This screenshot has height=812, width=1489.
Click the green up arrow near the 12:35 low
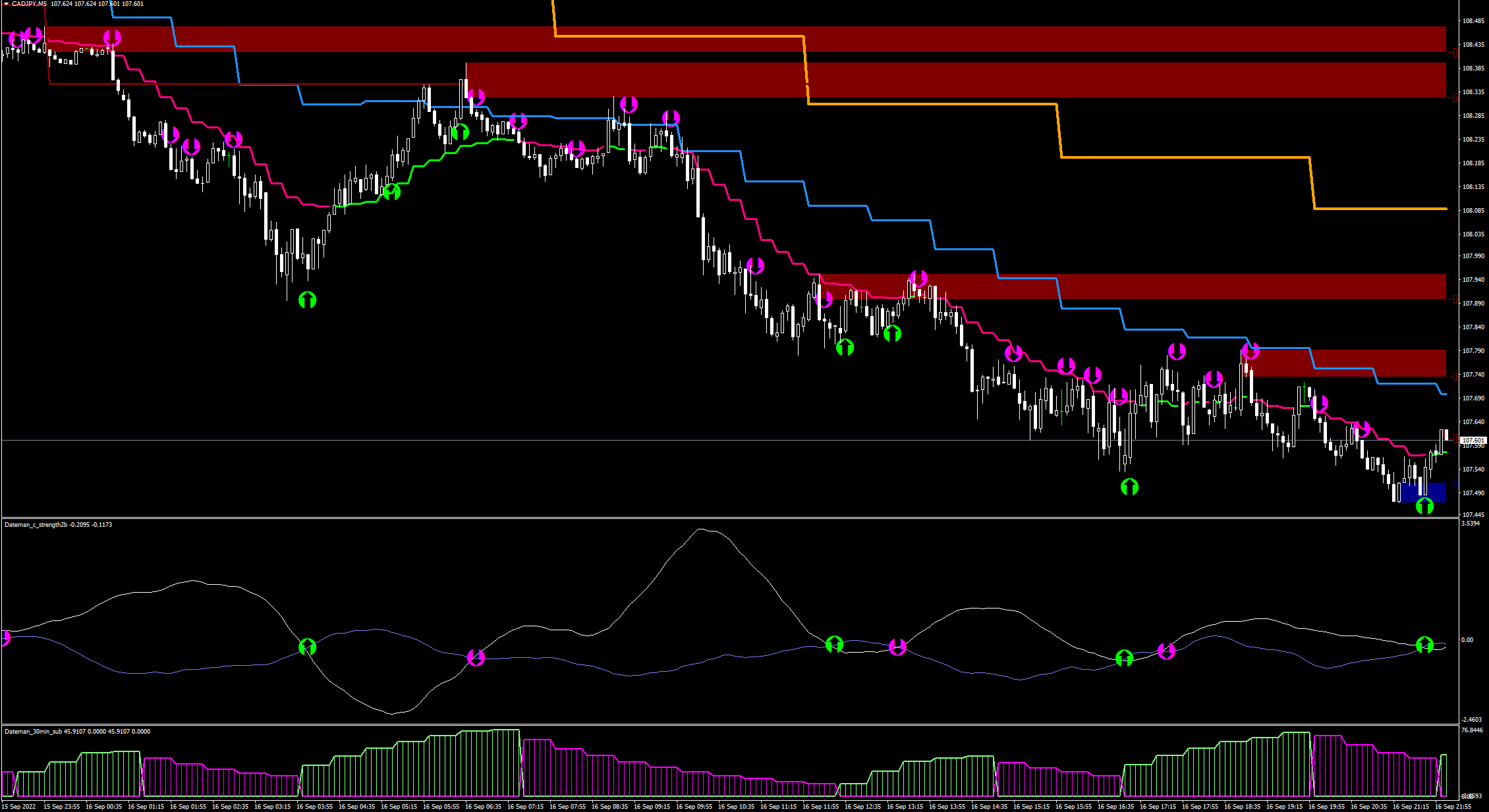(x=845, y=347)
